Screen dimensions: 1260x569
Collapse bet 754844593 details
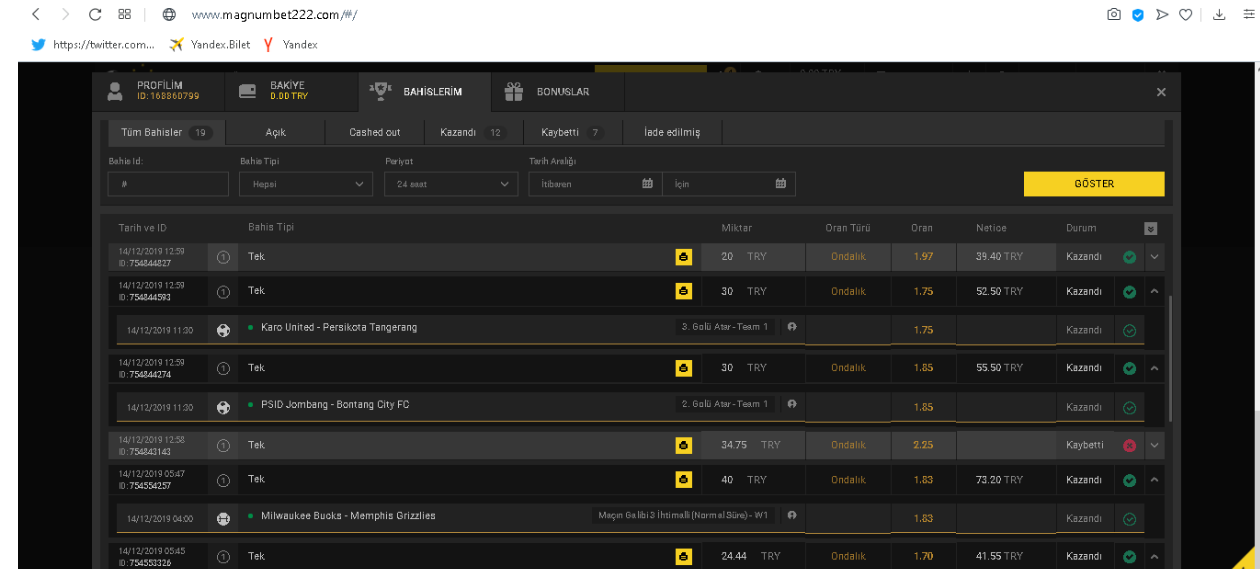point(1154,291)
